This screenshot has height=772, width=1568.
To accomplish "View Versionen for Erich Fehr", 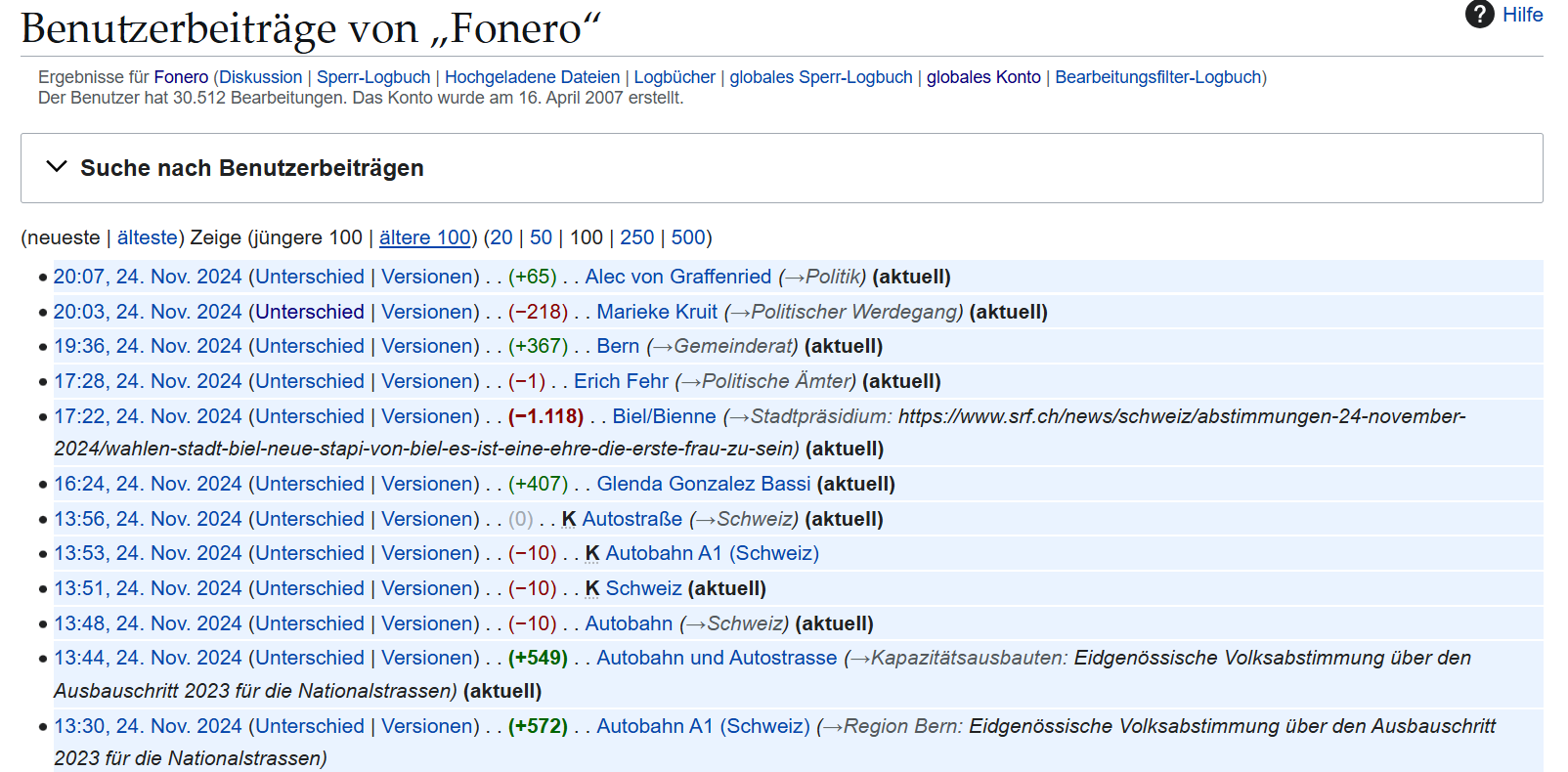I will pos(427,381).
